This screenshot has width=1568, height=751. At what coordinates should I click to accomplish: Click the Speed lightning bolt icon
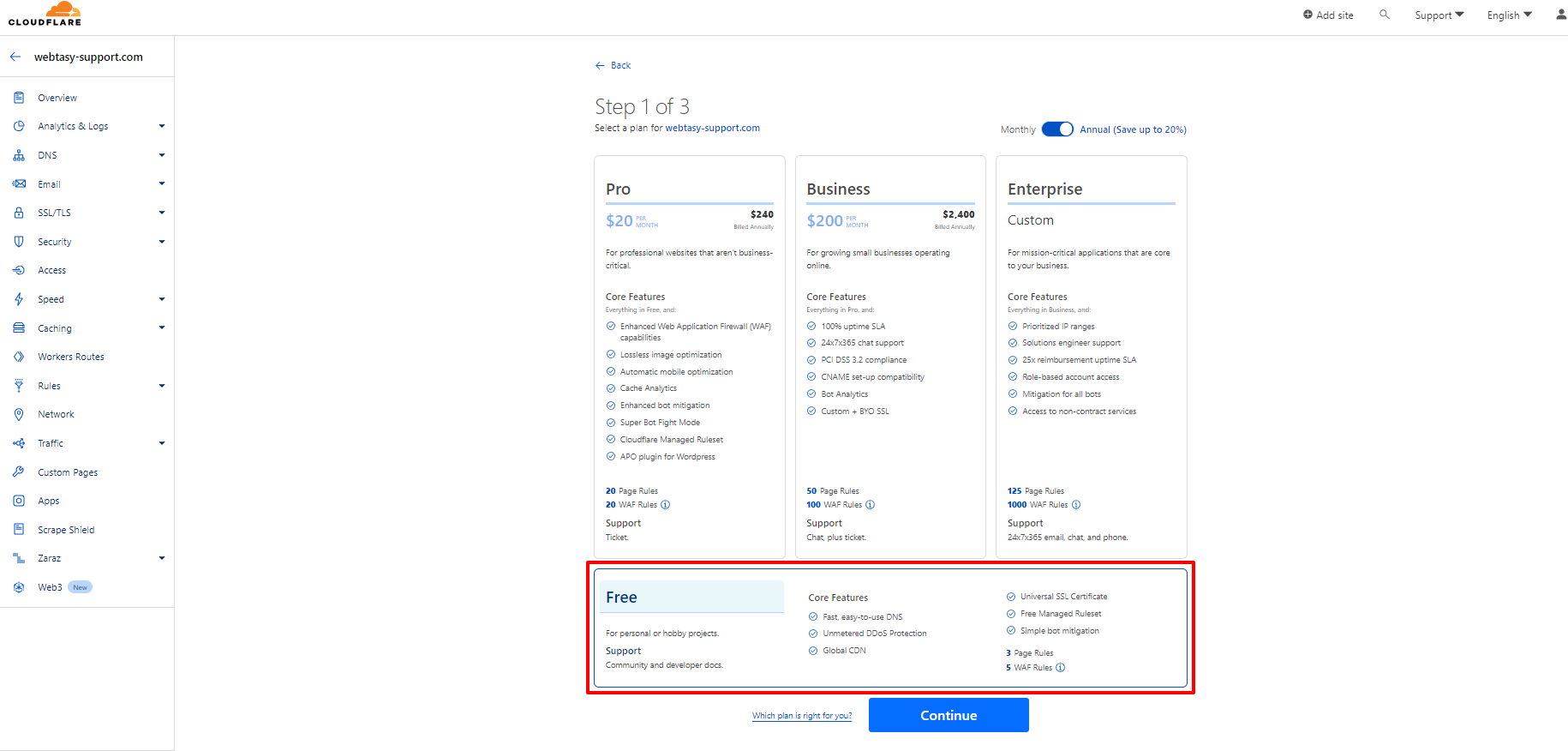pyautogui.click(x=19, y=299)
